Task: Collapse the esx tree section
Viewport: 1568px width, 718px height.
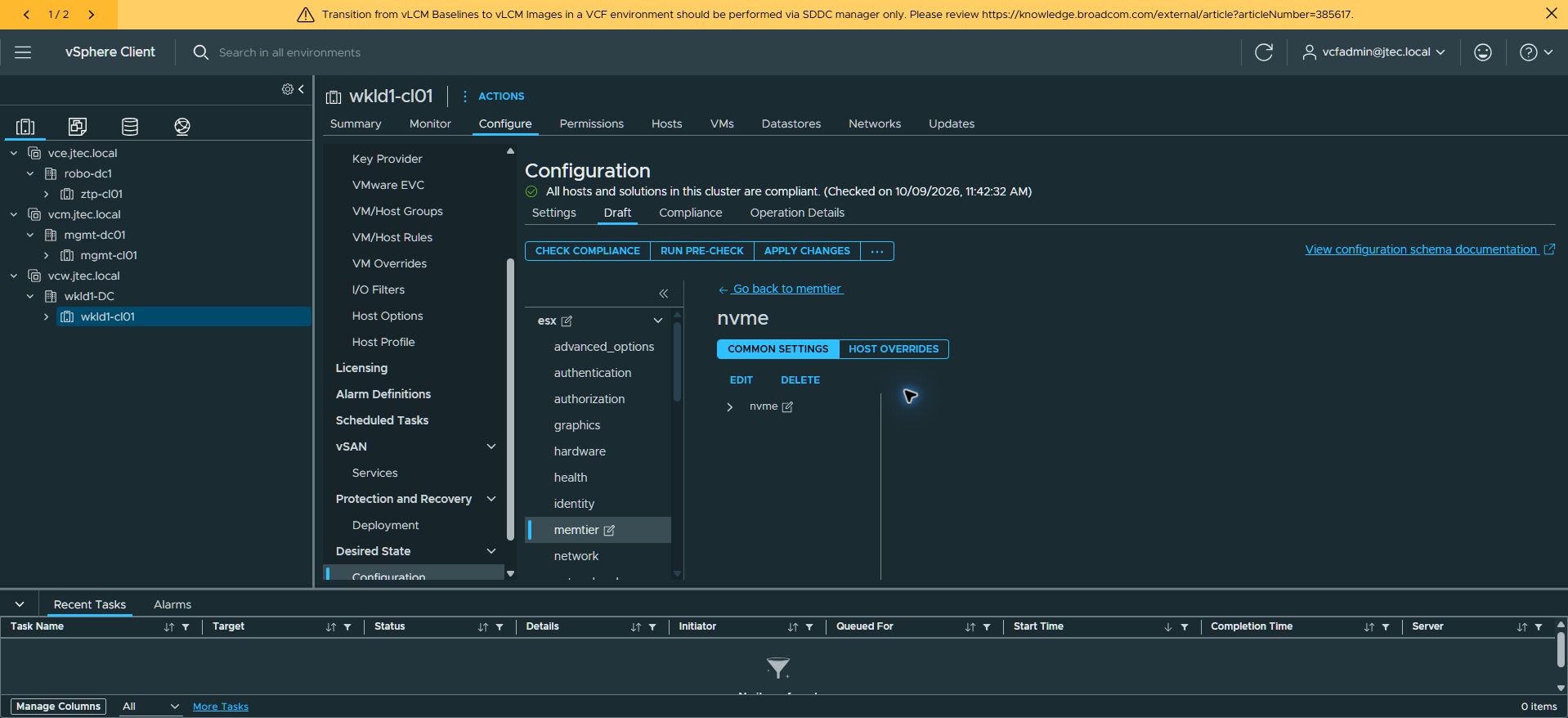Action: click(657, 321)
